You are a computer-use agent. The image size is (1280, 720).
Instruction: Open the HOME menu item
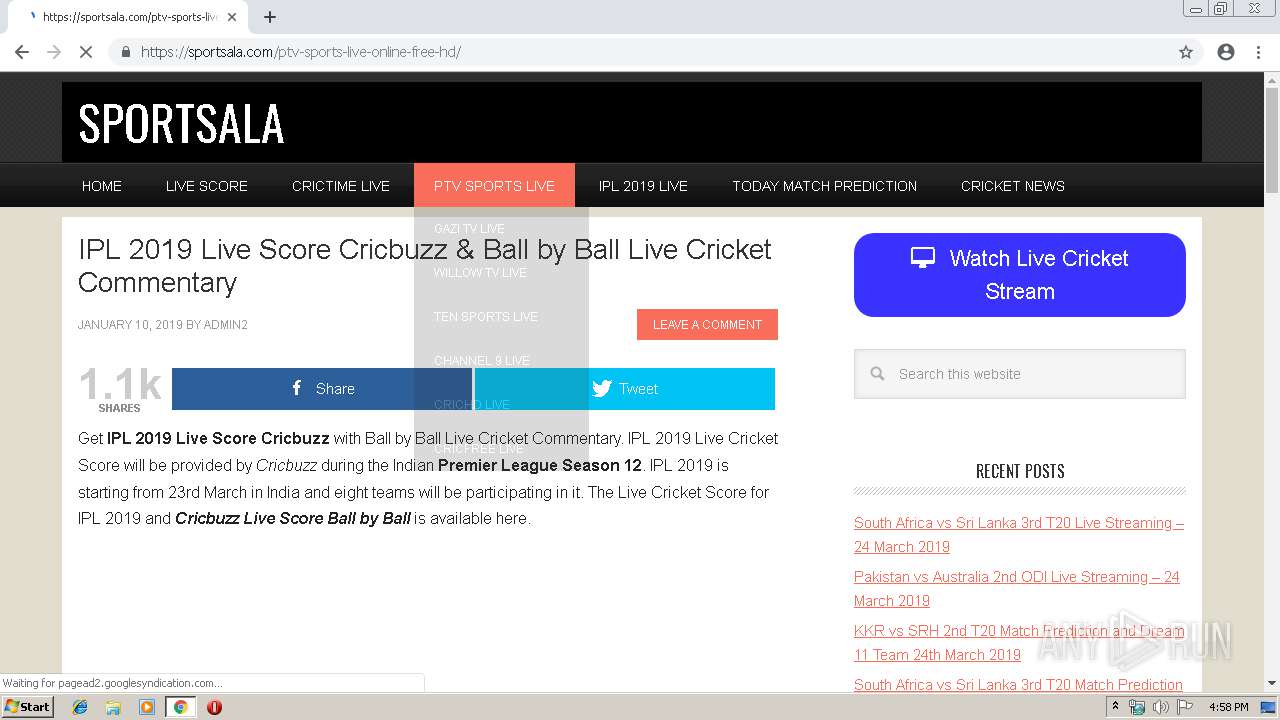tap(102, 186)
